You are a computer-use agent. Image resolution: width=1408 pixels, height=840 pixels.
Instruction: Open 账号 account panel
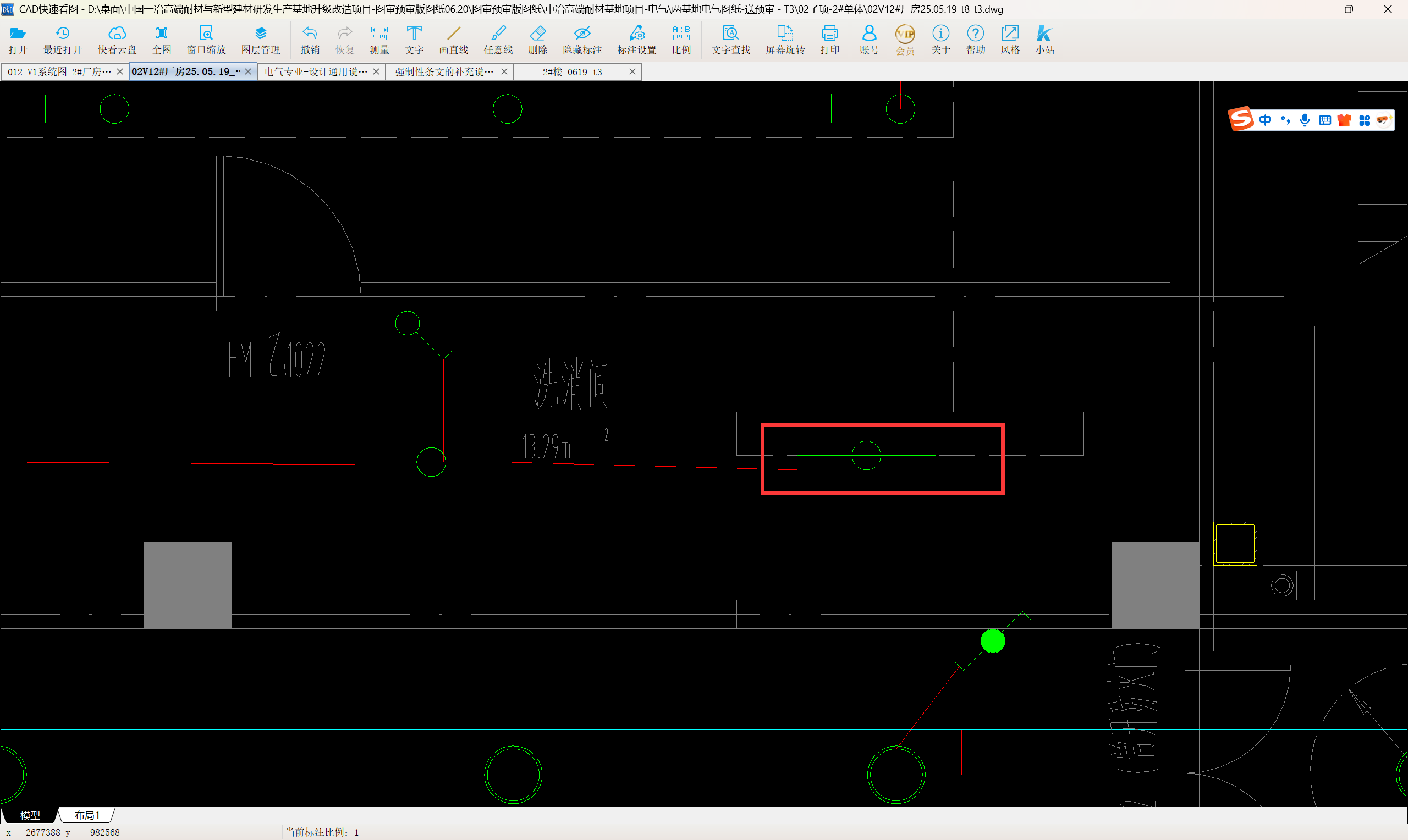869,40
